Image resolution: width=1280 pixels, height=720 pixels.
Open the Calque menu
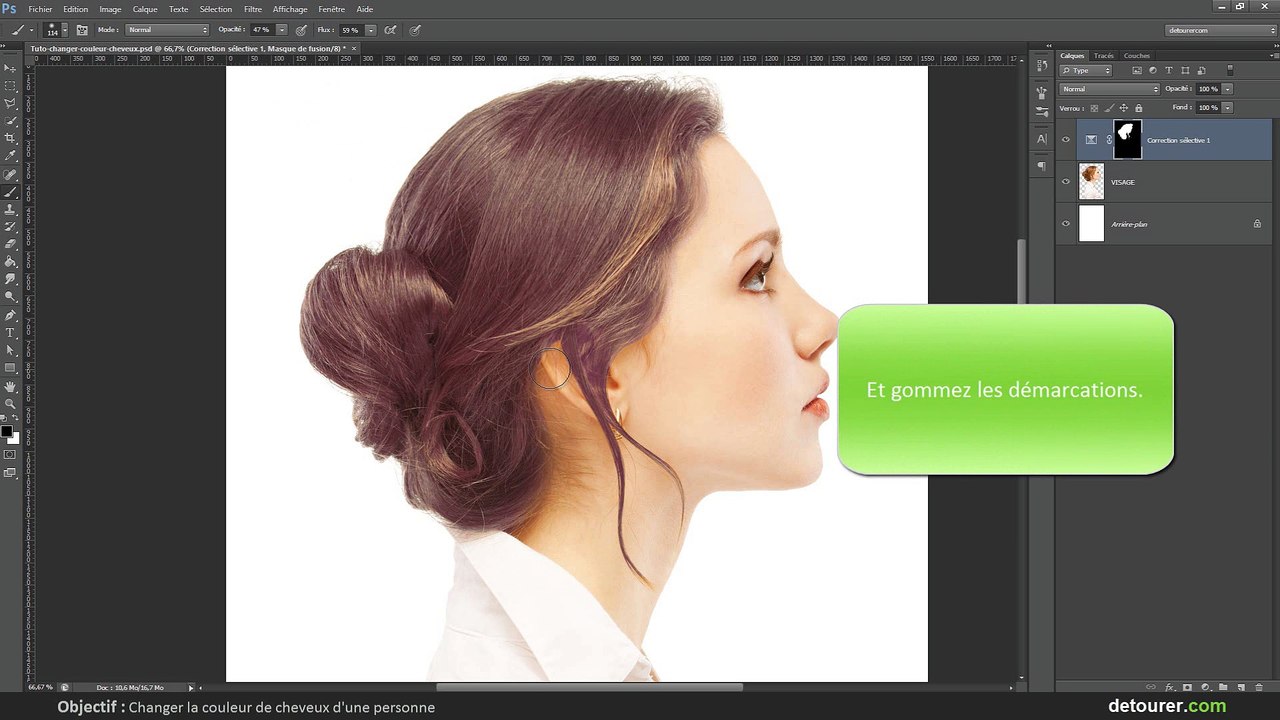145,9
